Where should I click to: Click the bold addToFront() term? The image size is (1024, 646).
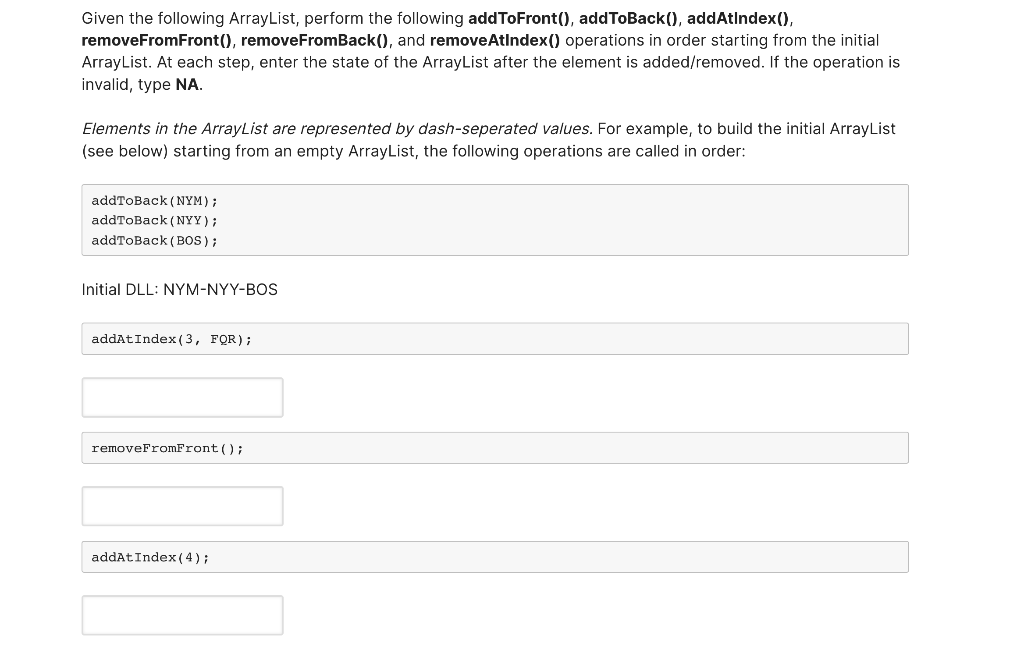(519, 18)
